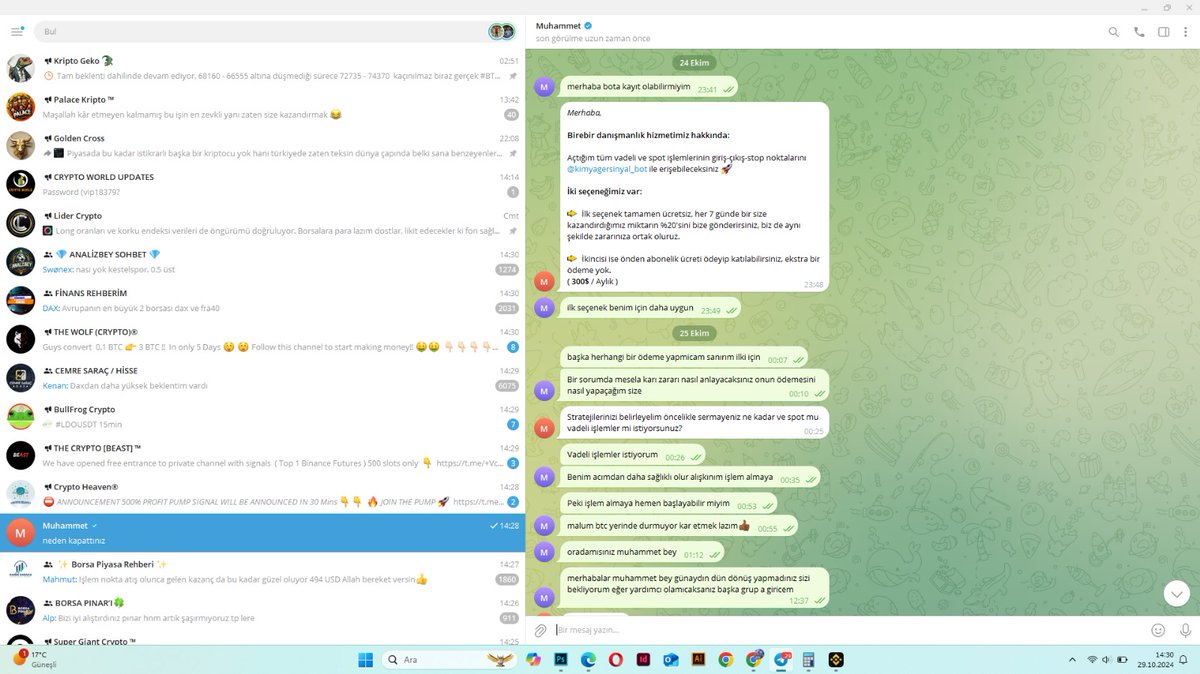Viewport: 1200px width, 674px height.
Task: Open THE WOLF (CRYPTO) channel
Action: [262, 339]
